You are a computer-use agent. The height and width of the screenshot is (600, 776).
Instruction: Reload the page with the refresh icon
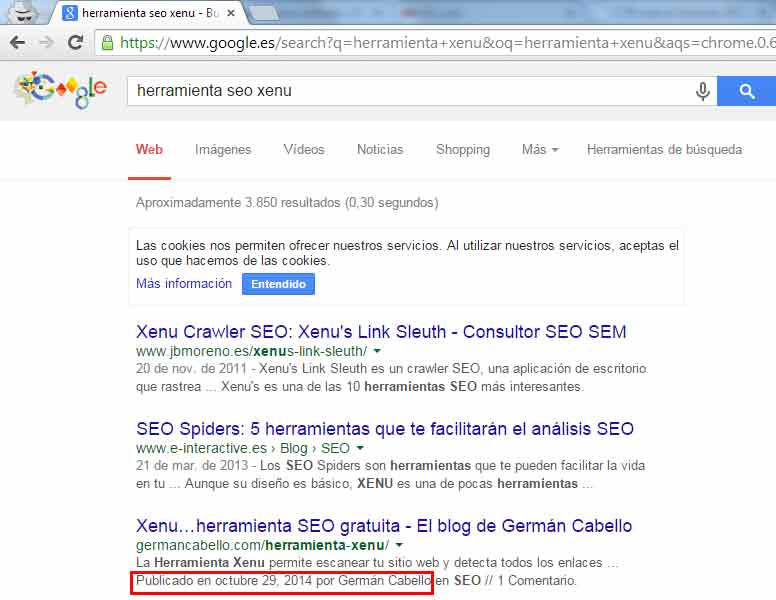75,43
